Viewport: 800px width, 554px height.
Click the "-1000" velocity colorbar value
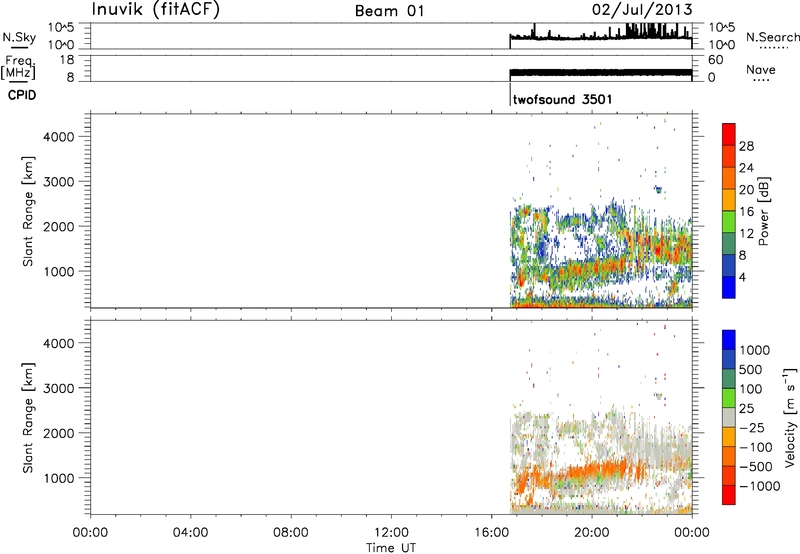pos(759,486)
